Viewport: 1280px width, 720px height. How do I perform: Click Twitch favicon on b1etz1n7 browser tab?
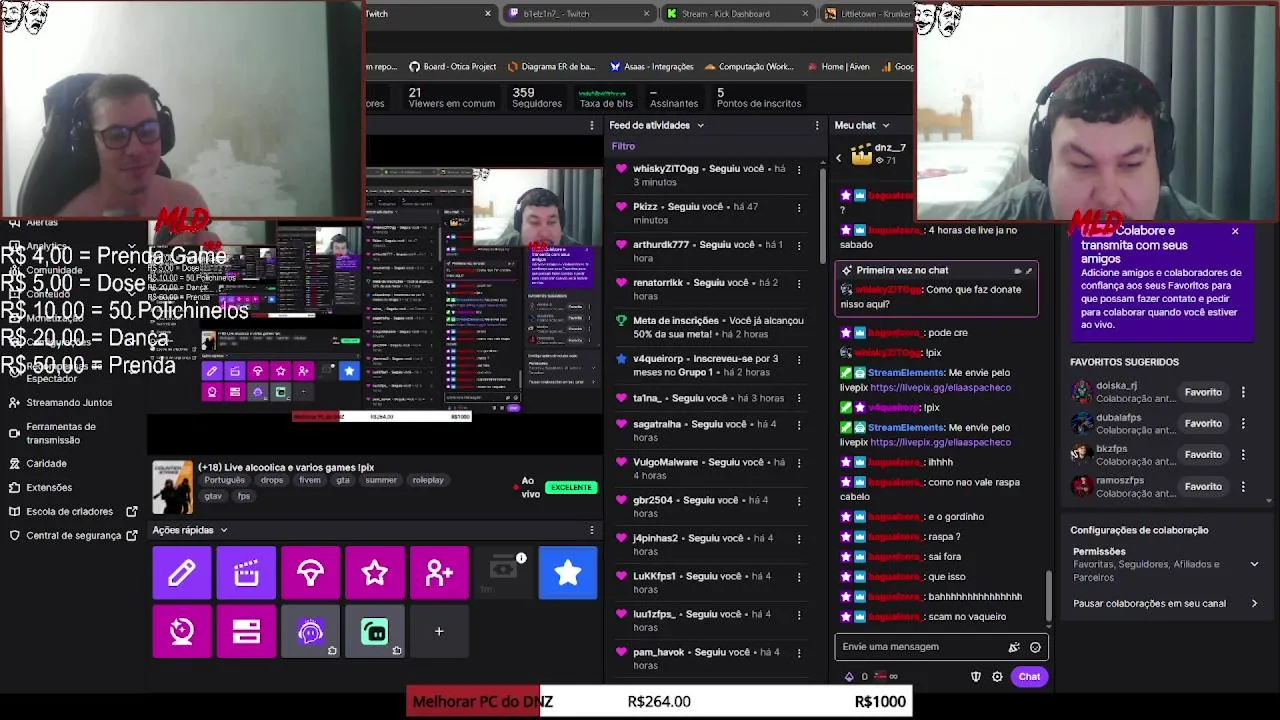[514, 14]
